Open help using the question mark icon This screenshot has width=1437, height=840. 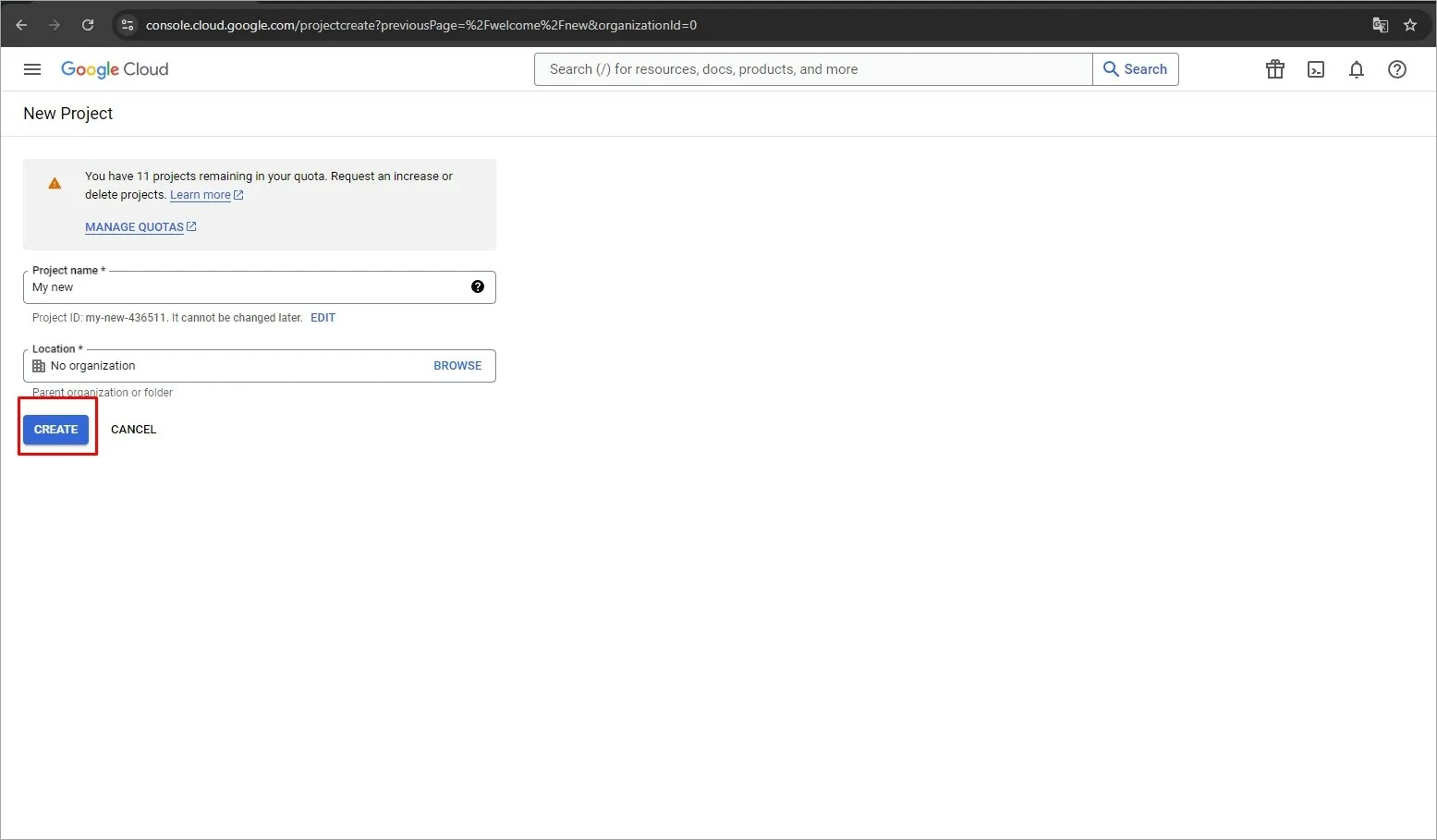tap(1396, 69)
